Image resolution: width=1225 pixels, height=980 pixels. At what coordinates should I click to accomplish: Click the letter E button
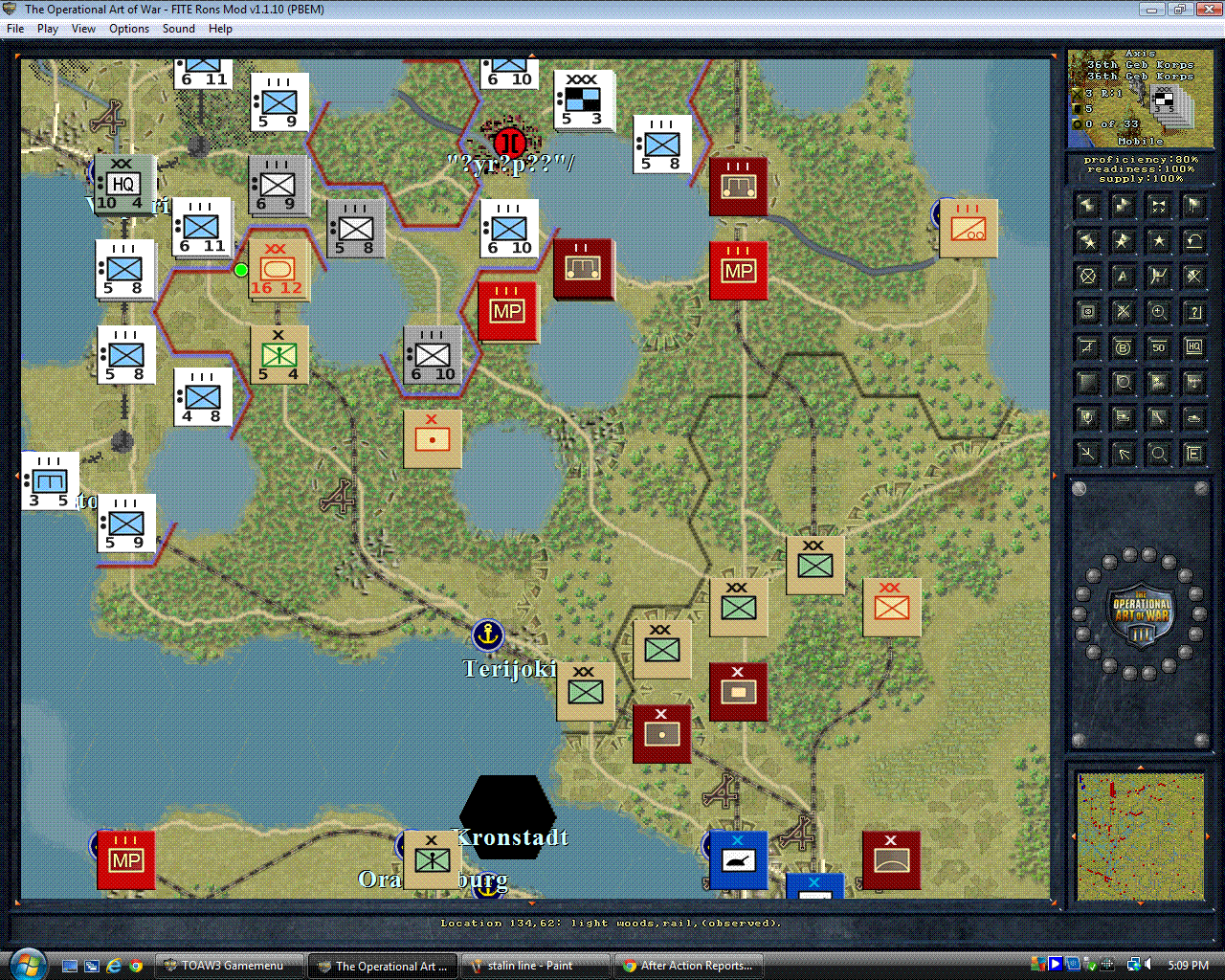coord(1194,454)
